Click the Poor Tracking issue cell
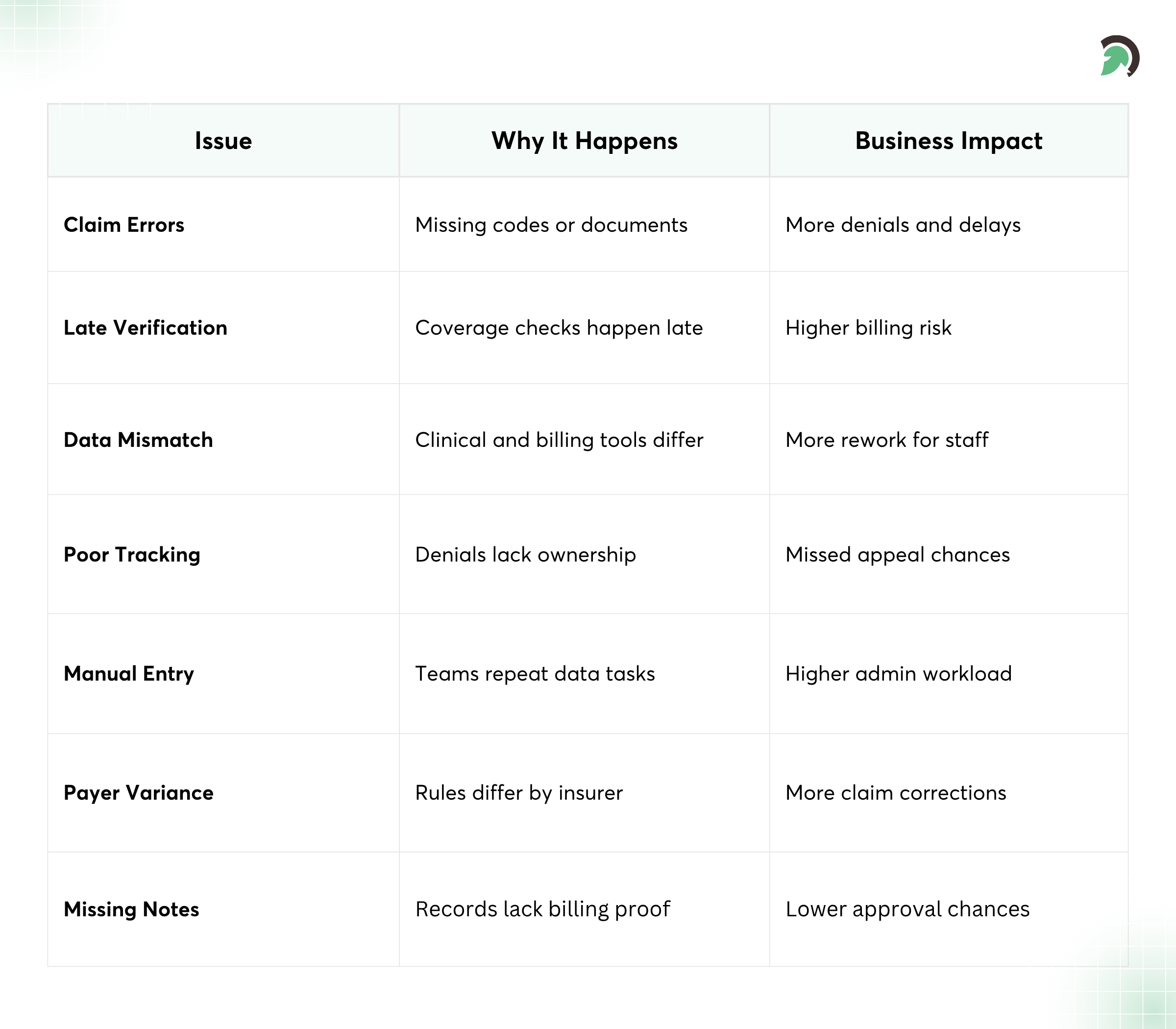This screenshot has height=1029, width=1176. point(132,554)
